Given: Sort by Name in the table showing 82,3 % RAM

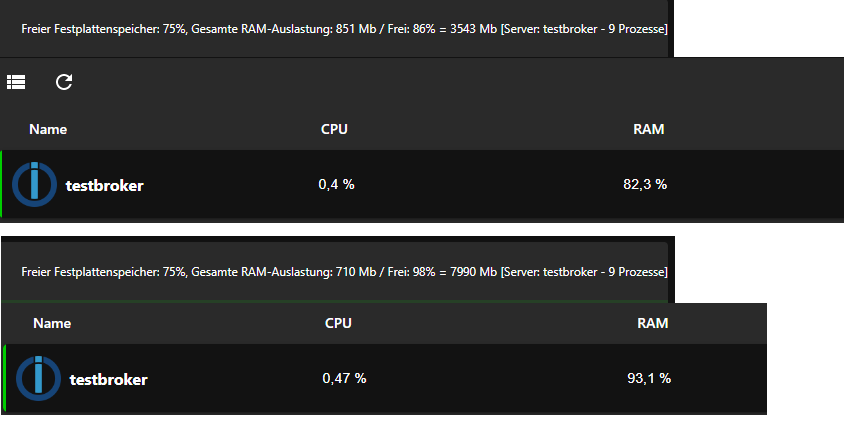Looking at the screenshot, I should [48, 129].
